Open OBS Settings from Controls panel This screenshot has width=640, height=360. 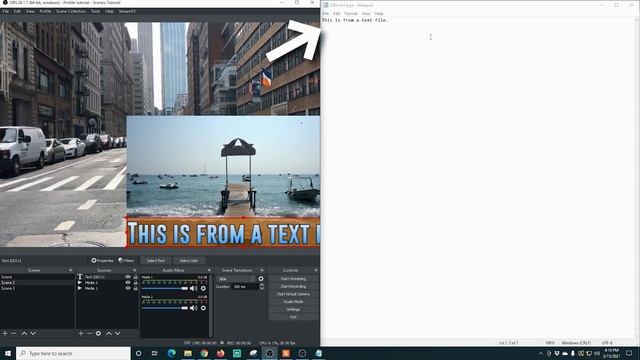[x=293, y=309]
